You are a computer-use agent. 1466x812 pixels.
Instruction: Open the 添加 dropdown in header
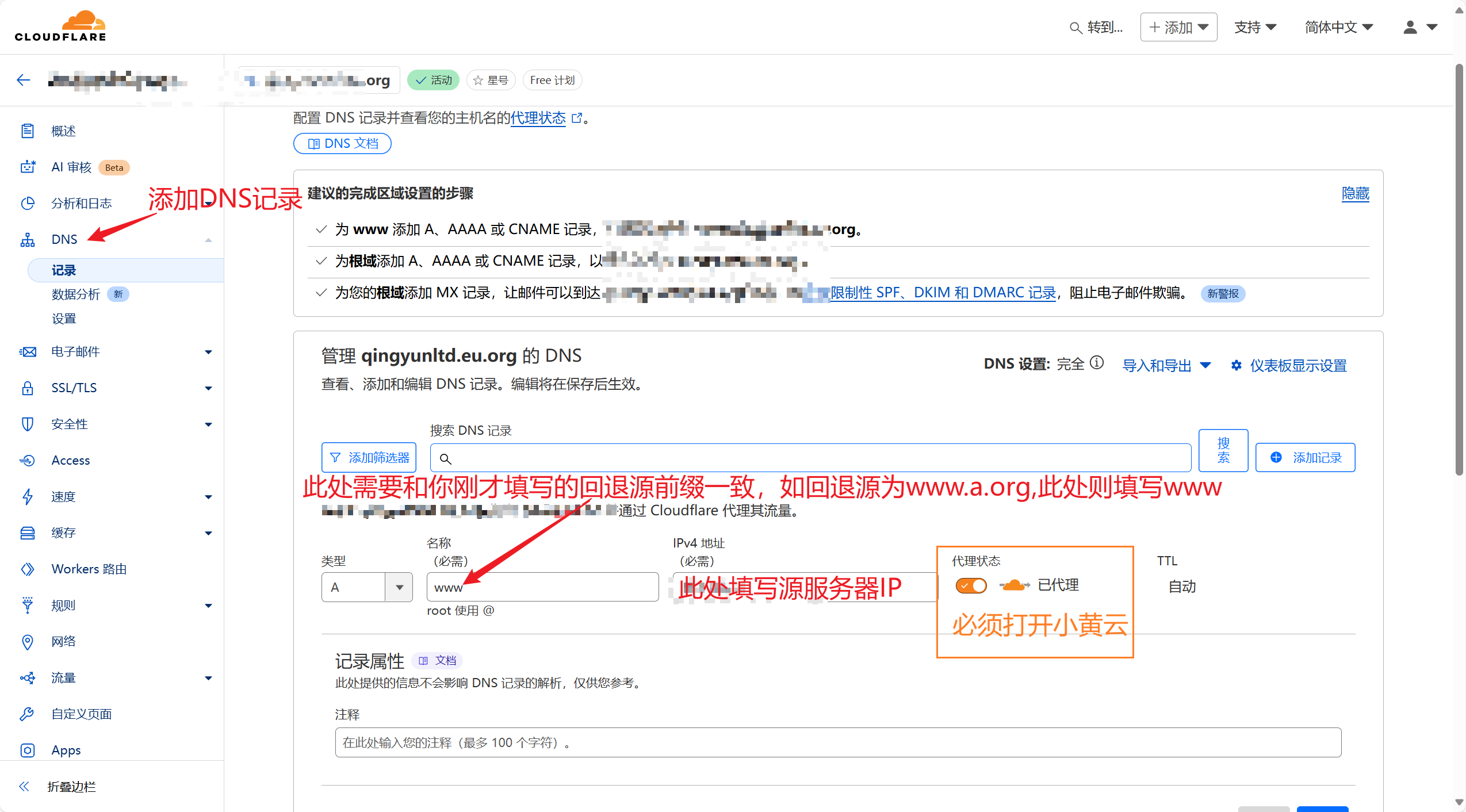[x=1178, y=27]
